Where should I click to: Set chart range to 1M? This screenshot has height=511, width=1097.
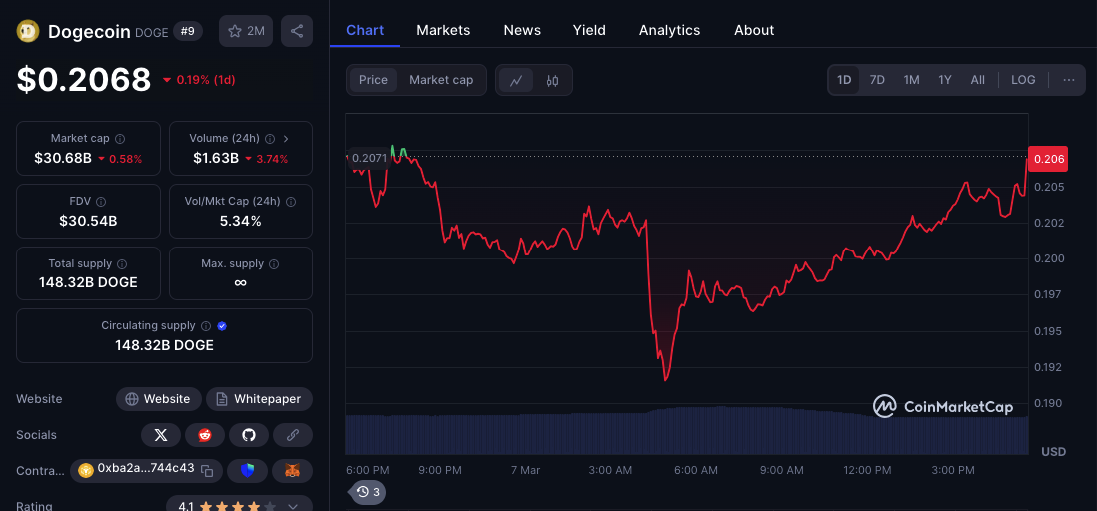coord(912,80)
